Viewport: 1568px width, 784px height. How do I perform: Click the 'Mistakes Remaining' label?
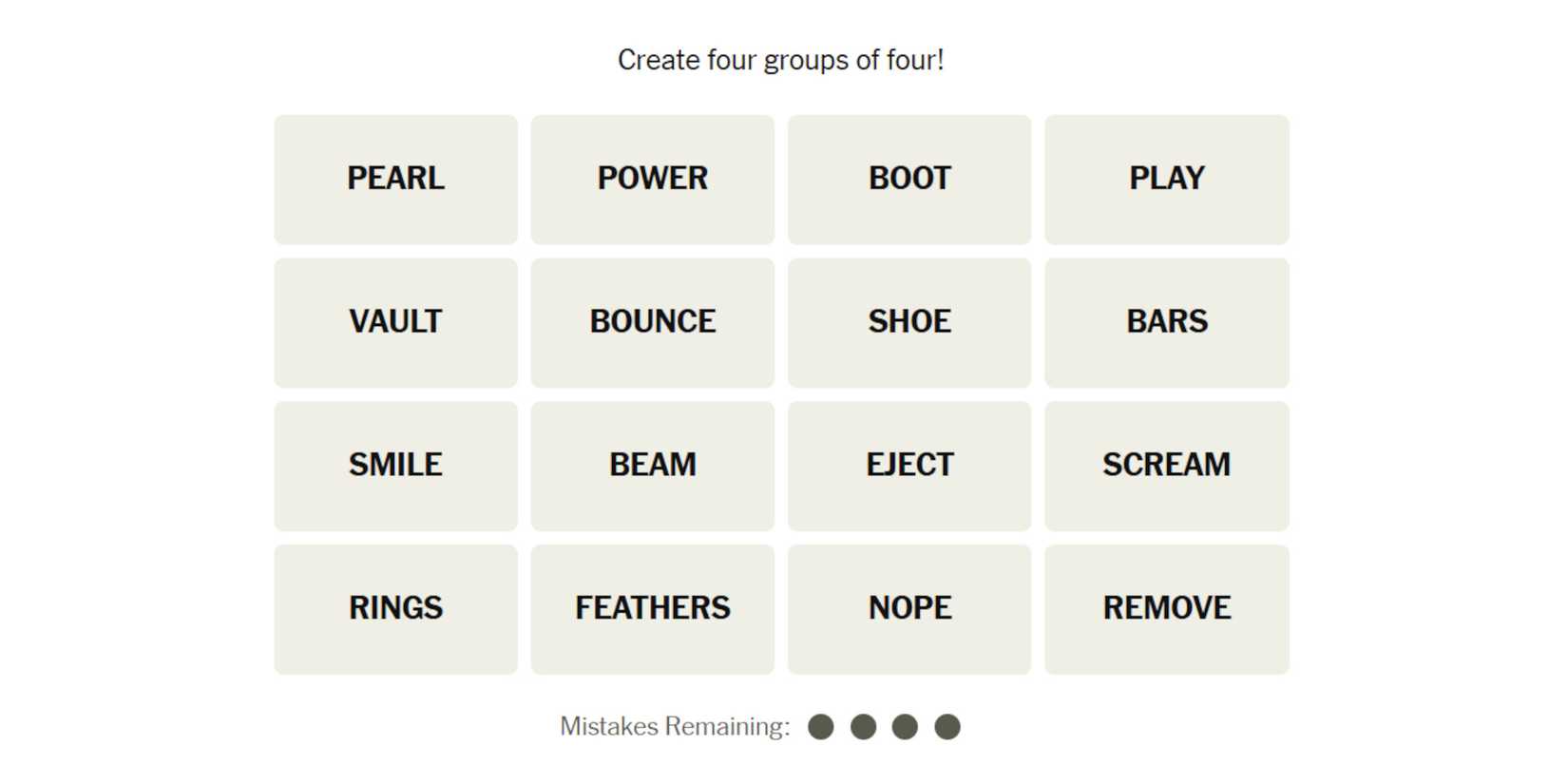pos(675,727)
